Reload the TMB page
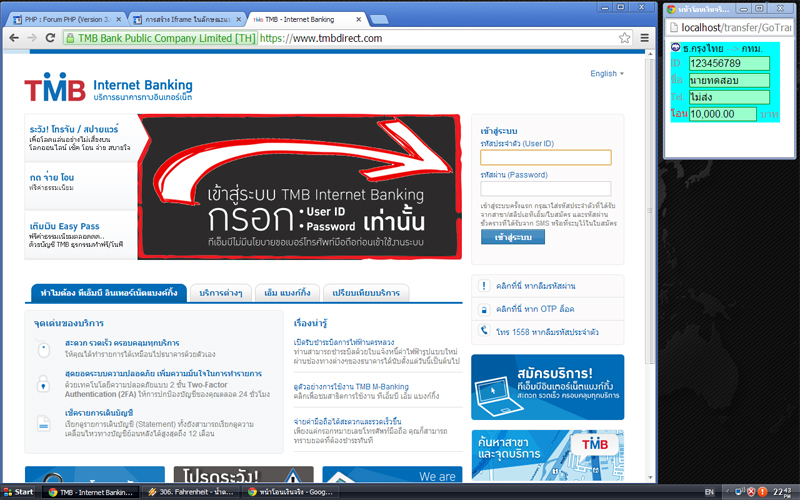 (50, 38)
